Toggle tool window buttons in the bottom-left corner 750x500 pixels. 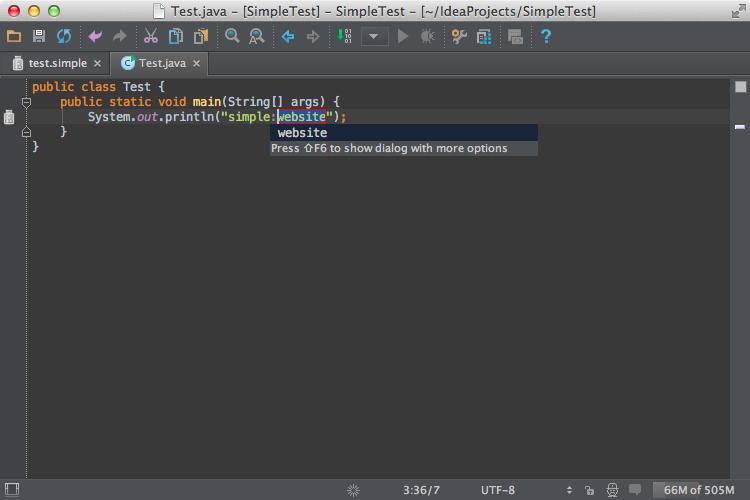pyautogui.click(x=11, y=489)
